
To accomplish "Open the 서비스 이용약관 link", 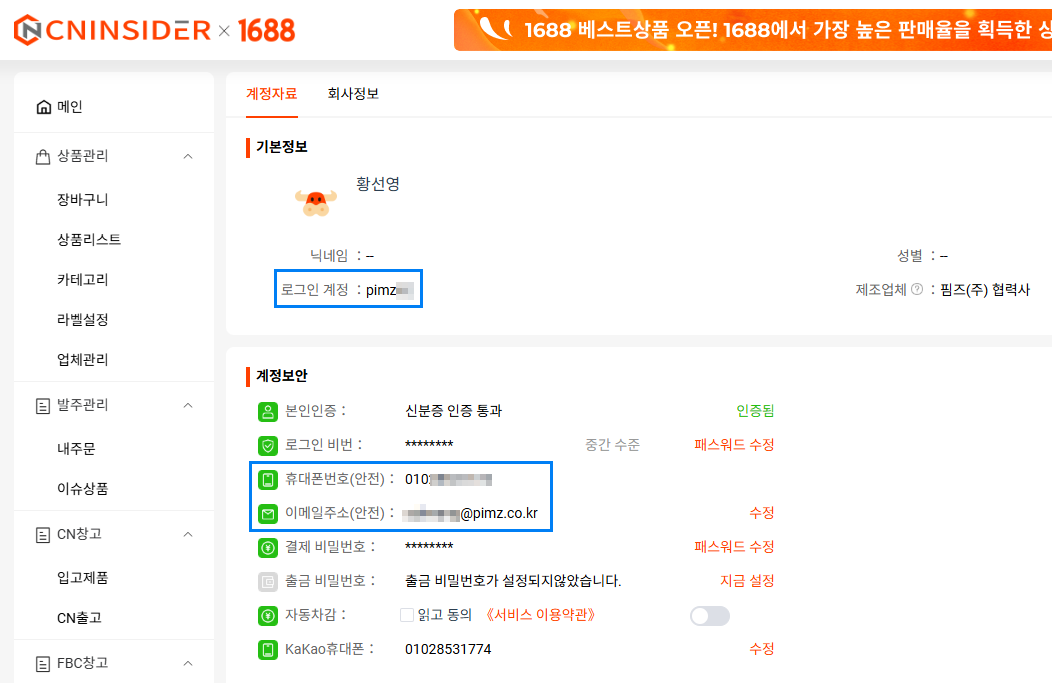I will point(547,615).
